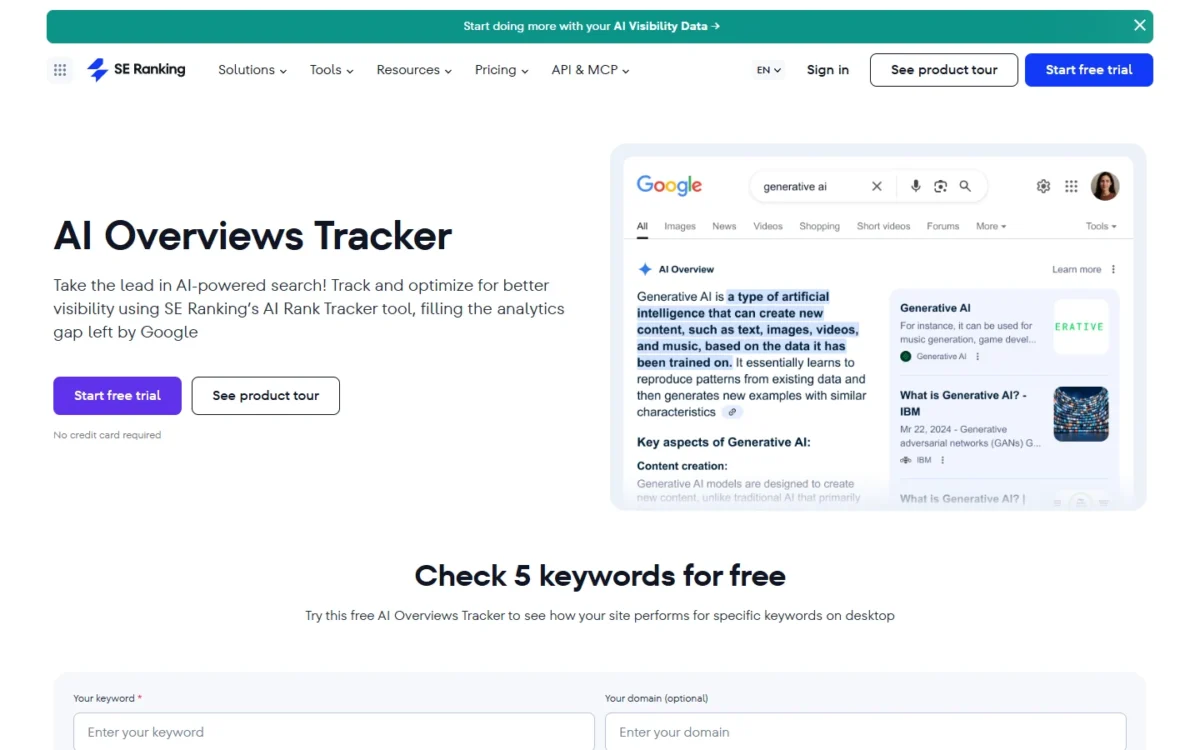Open options dots beside IBM source
Screen dimensions: 1200x750
pyautogui.click(x=942, y=460)
